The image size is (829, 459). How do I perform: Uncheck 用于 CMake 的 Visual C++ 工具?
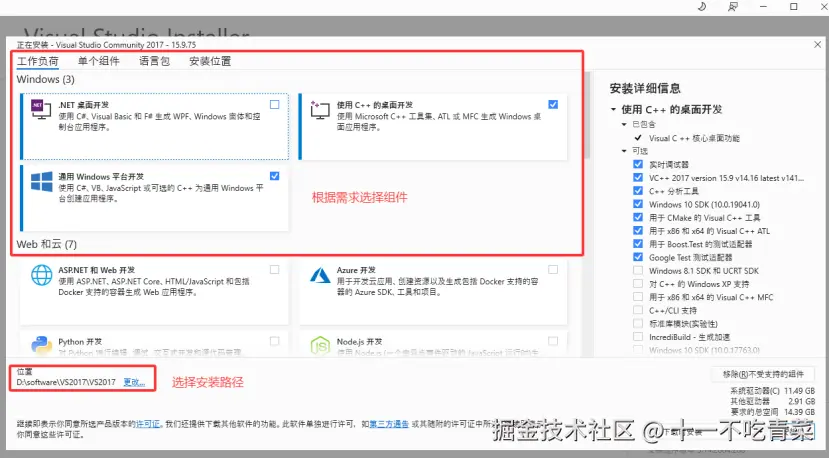click(x=638, y=217)
